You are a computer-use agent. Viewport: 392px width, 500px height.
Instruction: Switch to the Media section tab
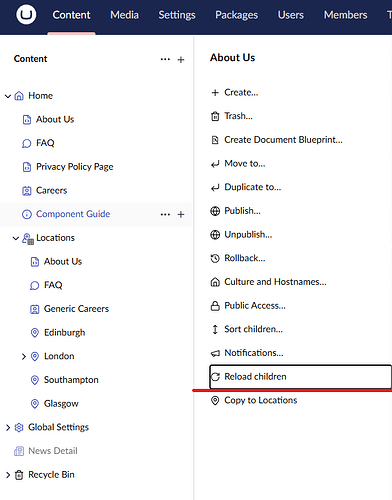(x=124, y=15)
